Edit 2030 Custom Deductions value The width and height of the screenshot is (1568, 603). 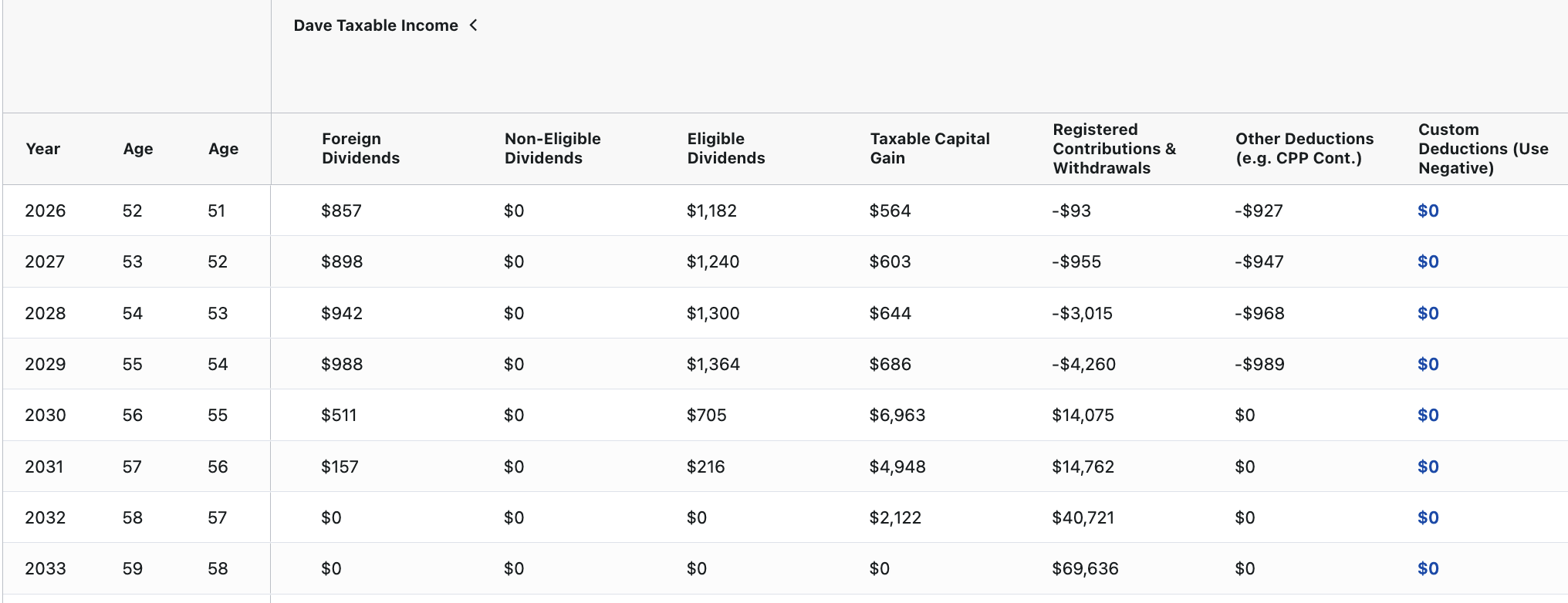[x=1428, y=415]
